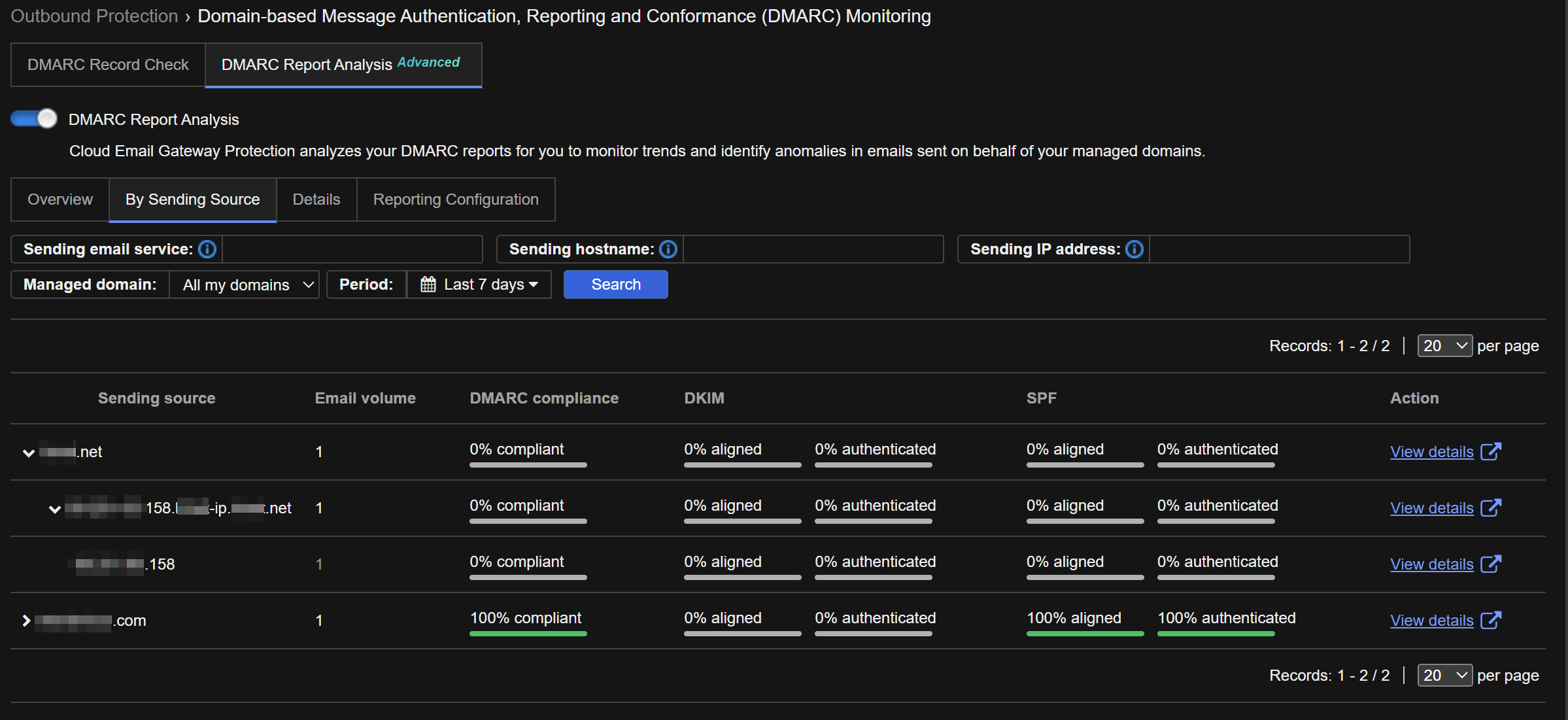This screenshot has height=720, width=1568.
Task: Expand the .com sending source row
Action: coord(26,621)
